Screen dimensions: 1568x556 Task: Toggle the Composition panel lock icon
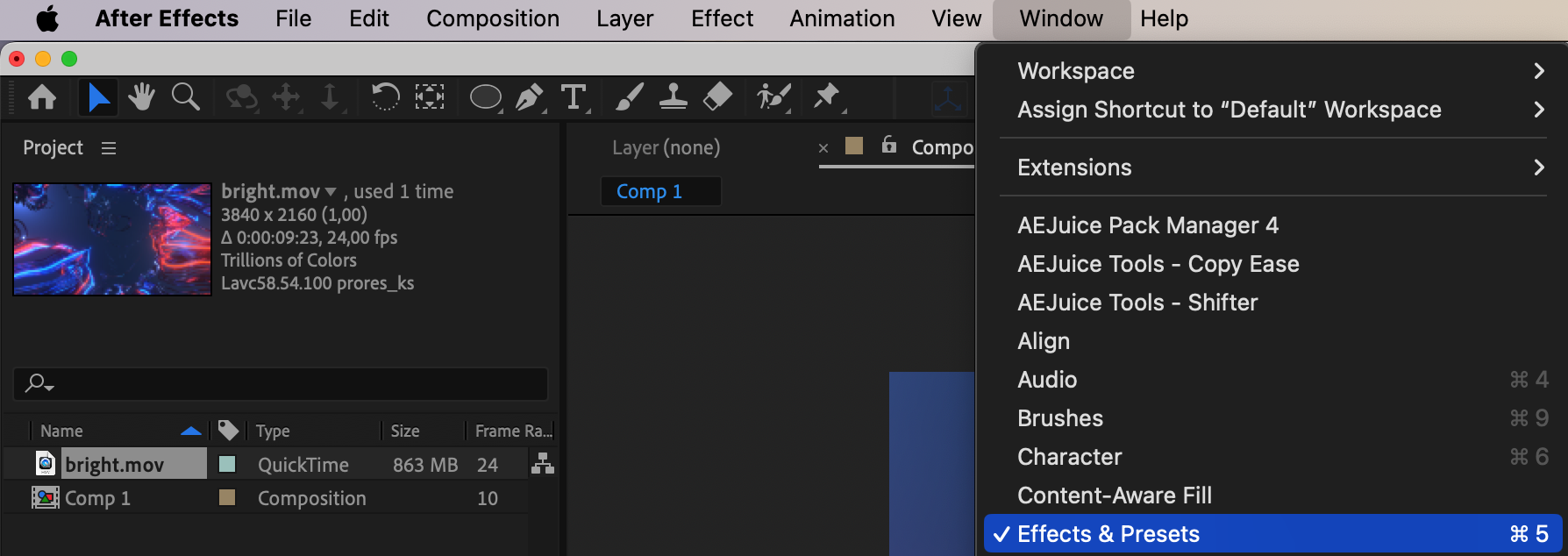coord(888,145)
